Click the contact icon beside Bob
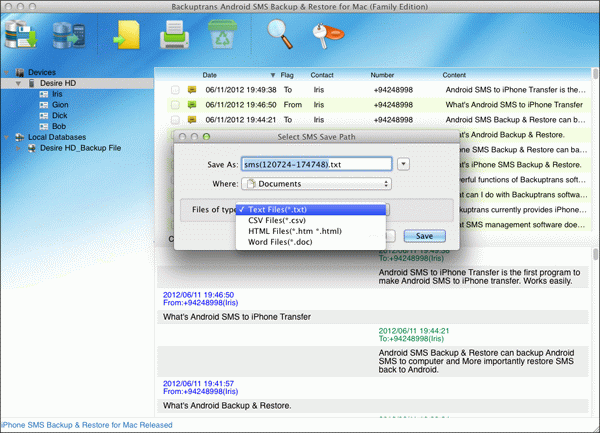The height and width of the screenshot is (433, 600). click(44, 126)
